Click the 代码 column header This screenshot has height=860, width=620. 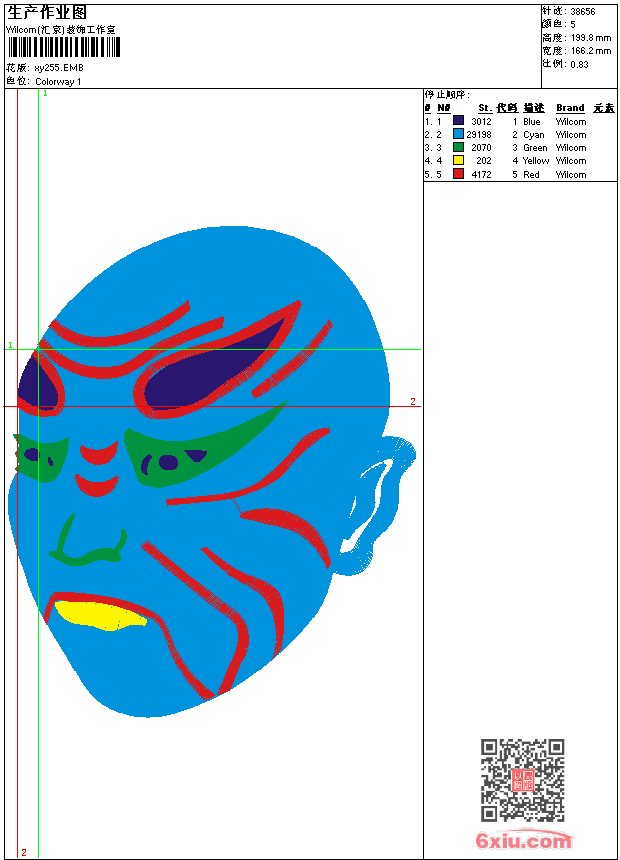[x=507, y=108]
